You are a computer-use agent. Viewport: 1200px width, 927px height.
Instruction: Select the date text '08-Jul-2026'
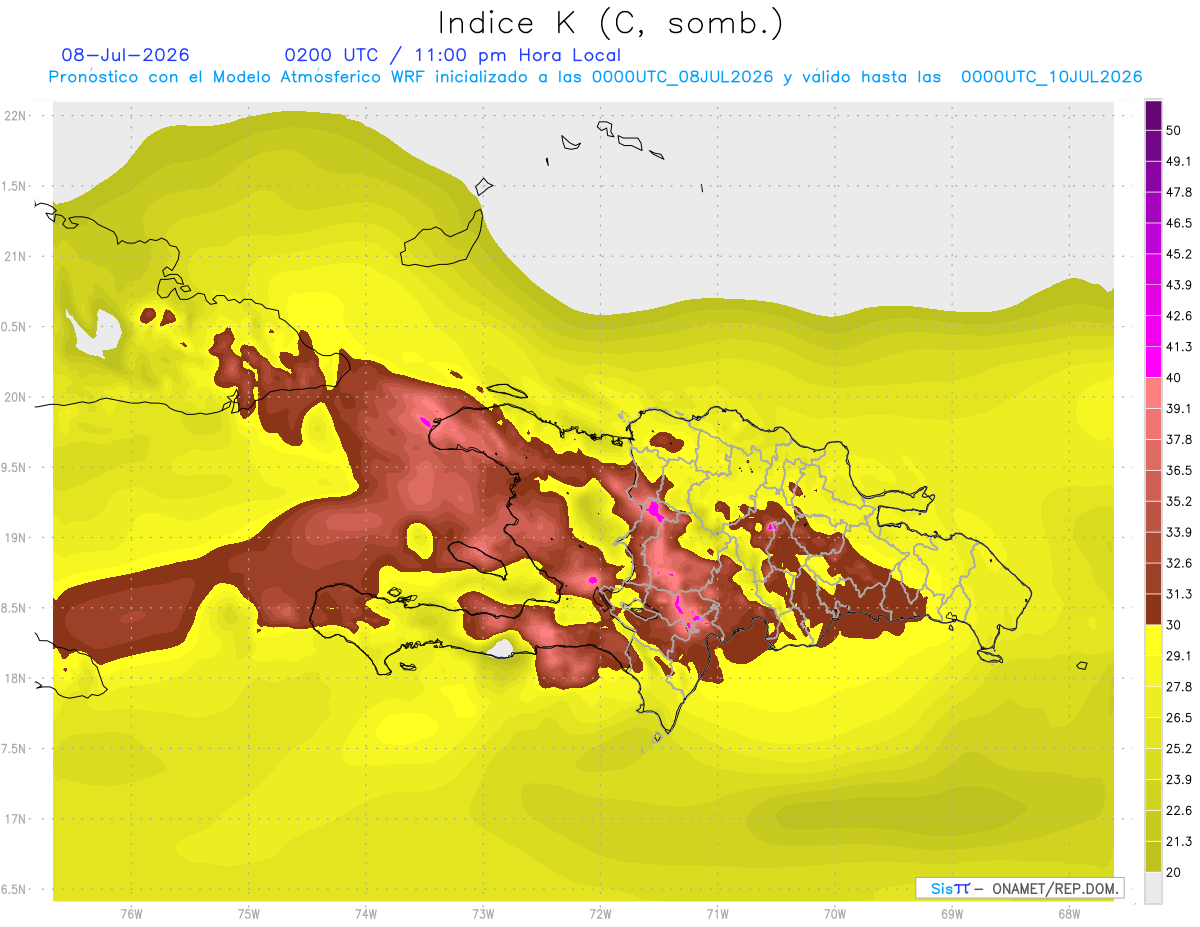126,55
